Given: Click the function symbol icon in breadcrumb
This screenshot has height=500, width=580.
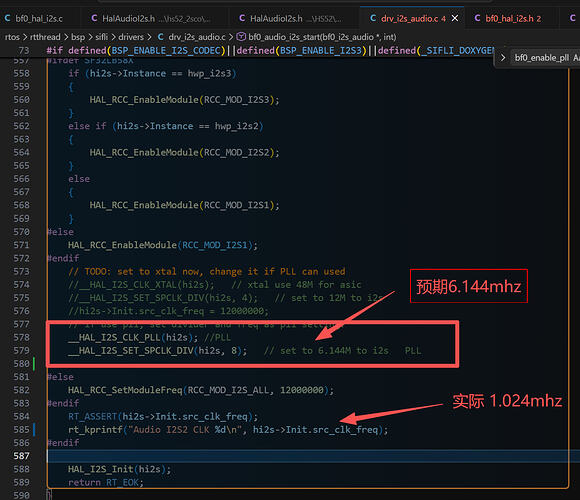Looking at the screenshot, I should [241, 37].
